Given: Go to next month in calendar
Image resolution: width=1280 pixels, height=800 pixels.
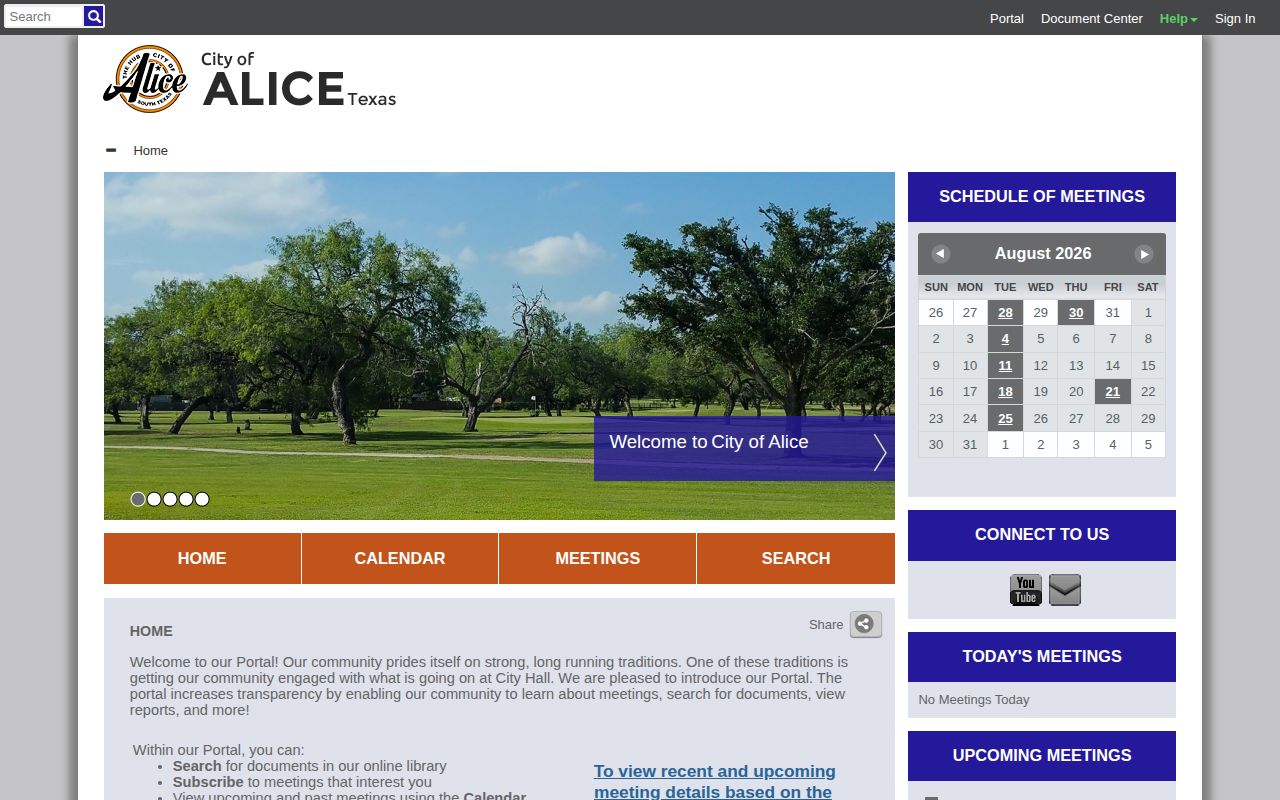Looking at the screenshot, I should (x=1144, y=254).
